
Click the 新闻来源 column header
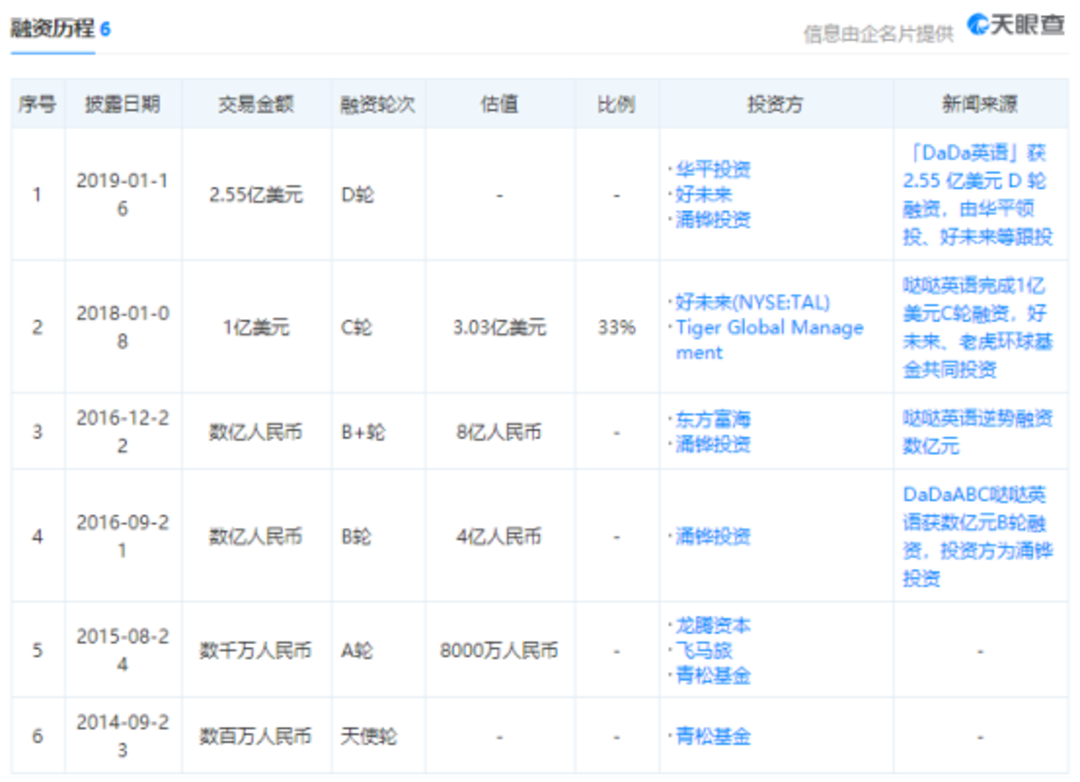point(979,104)
